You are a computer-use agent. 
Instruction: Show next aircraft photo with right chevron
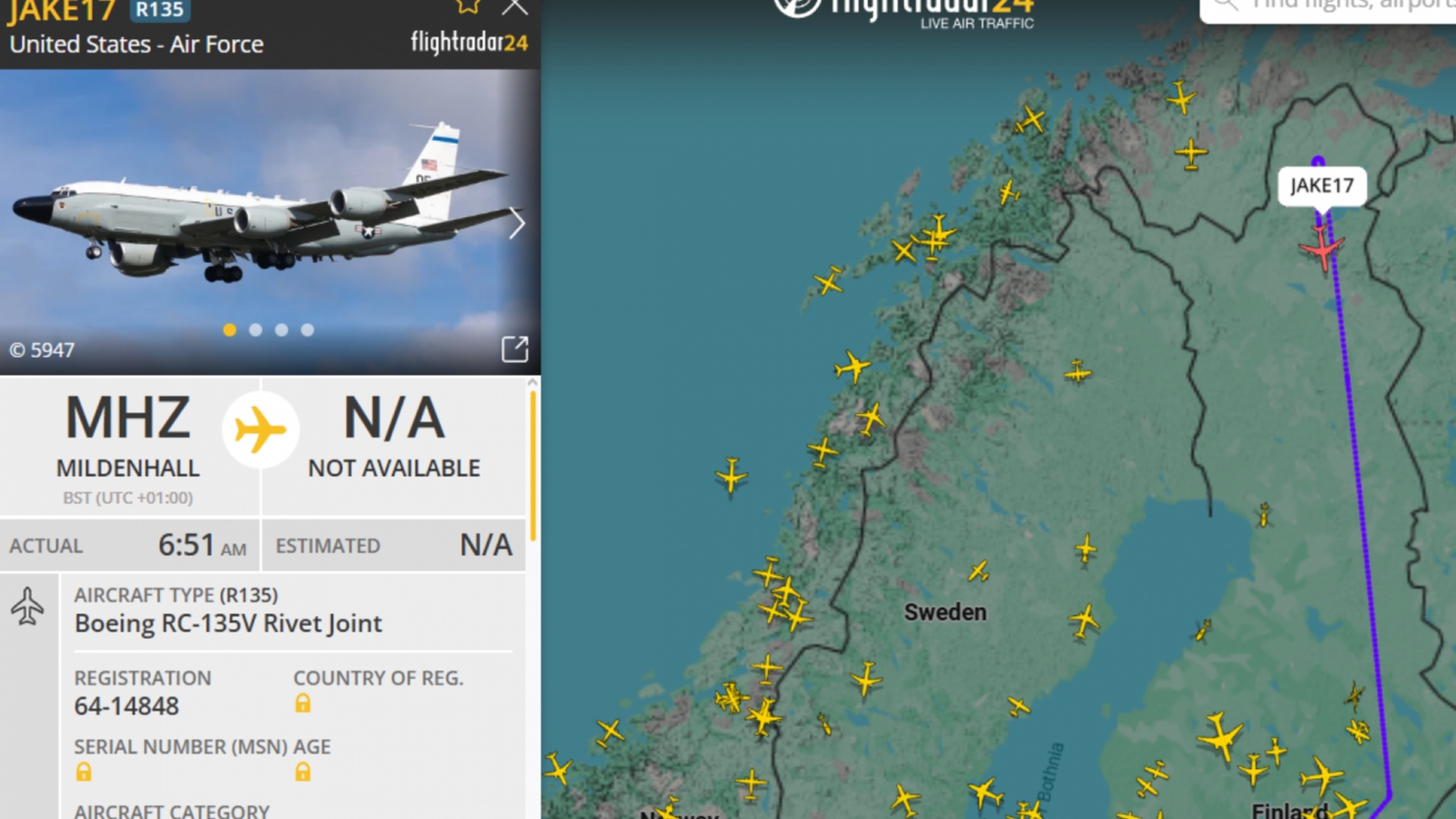pyautogui.click(x=517, y=223)
